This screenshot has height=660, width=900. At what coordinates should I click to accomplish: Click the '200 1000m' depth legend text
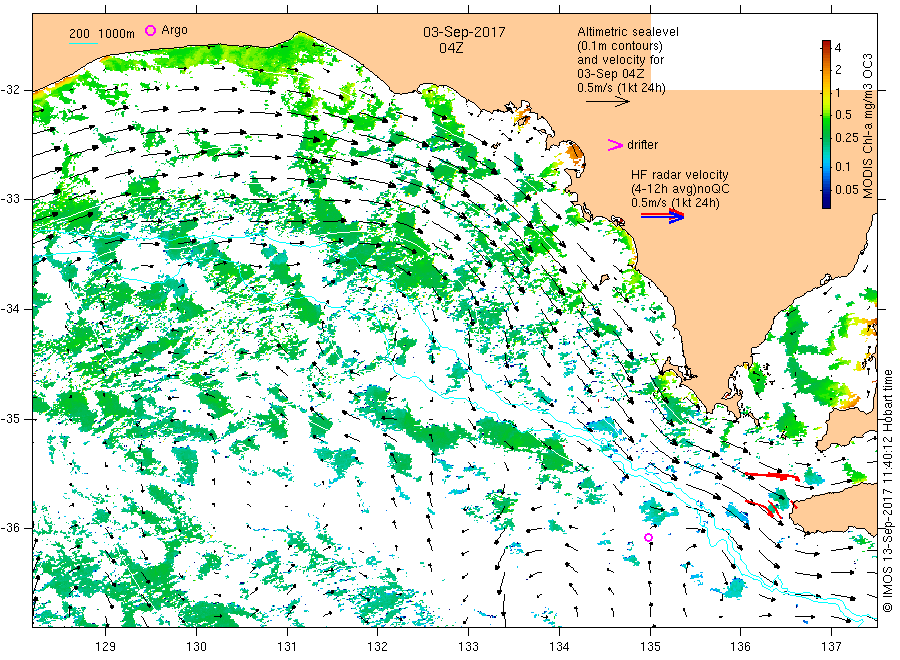[102, 34]
